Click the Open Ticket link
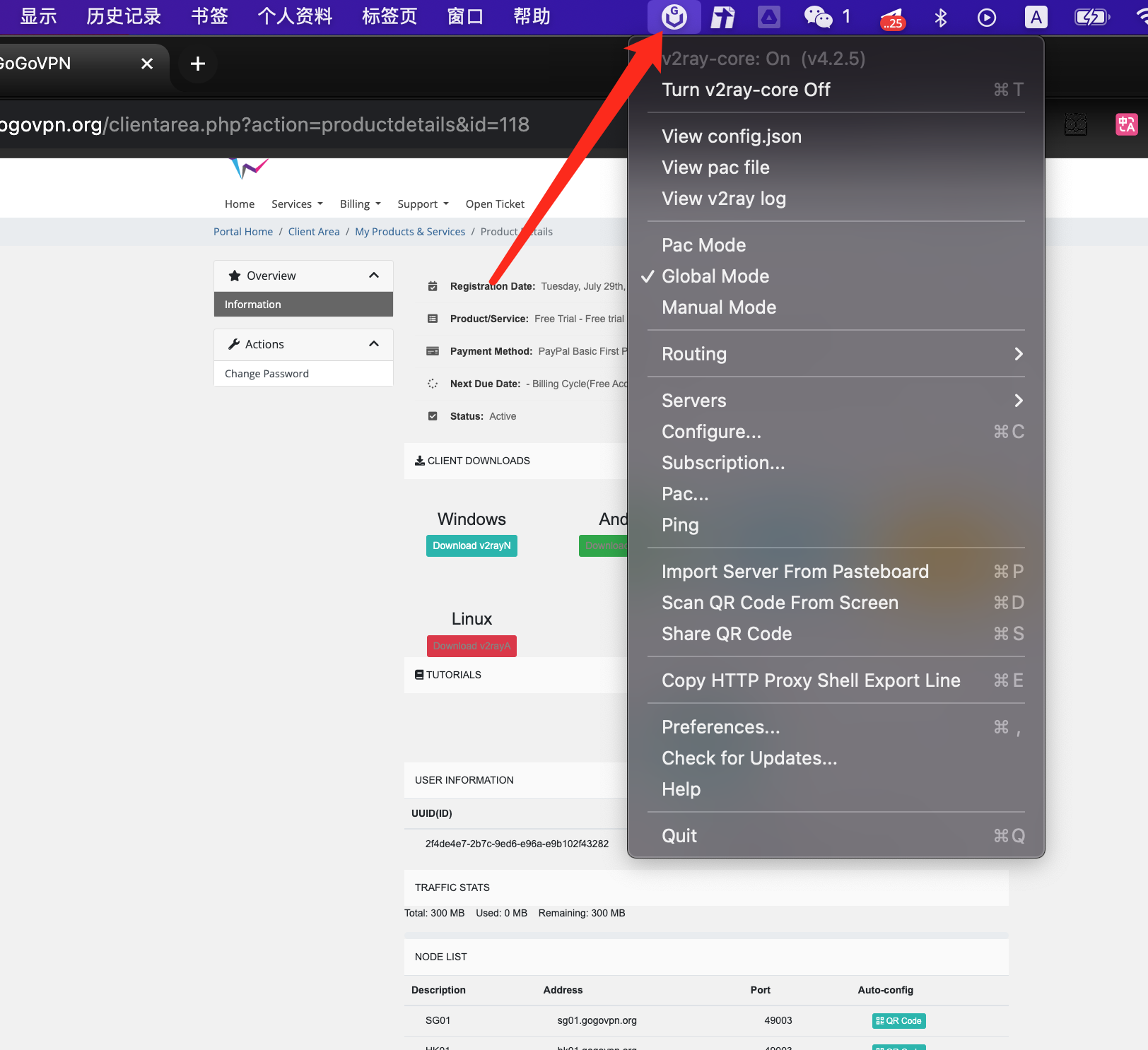The width and height of the screenshot is (1148, 1050). (495, 204)
